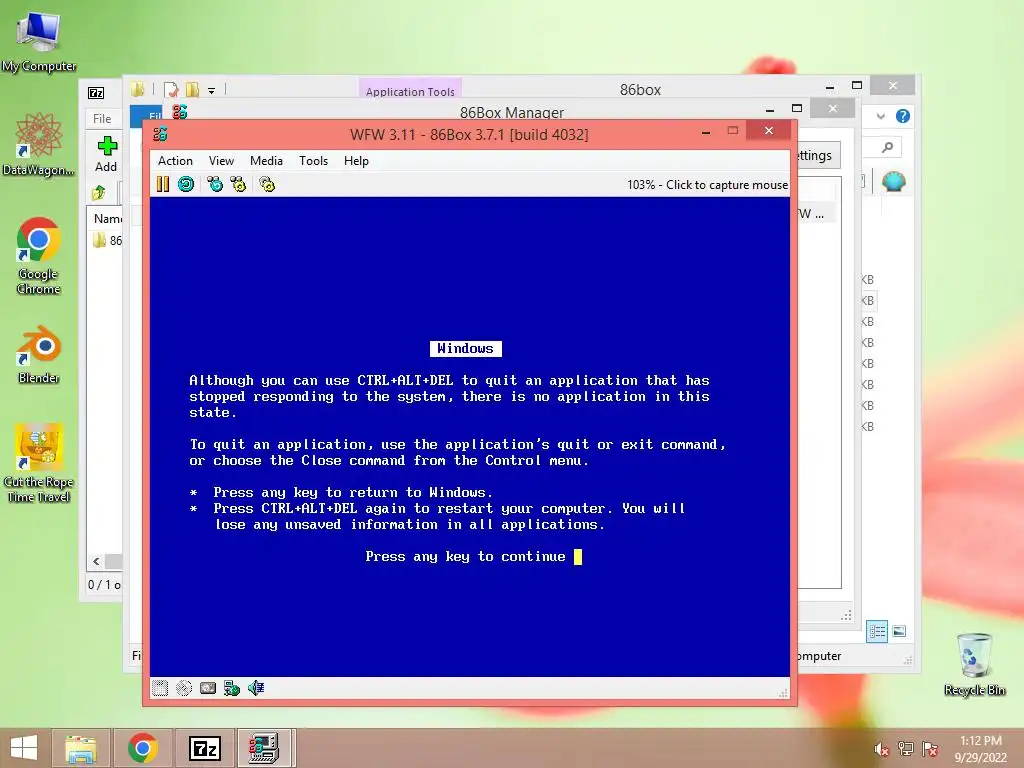This screenshot has height=768, width=1024.
Task: Click left scroll arrow in 7-Zip window
Action: 97,561
